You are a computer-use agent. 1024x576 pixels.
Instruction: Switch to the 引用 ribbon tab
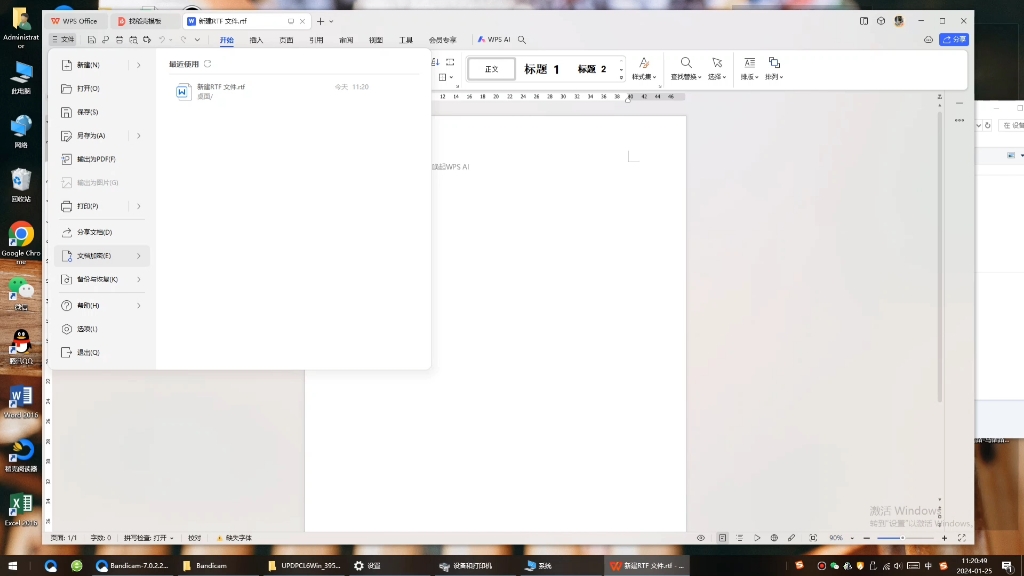[x=317, y=40]
